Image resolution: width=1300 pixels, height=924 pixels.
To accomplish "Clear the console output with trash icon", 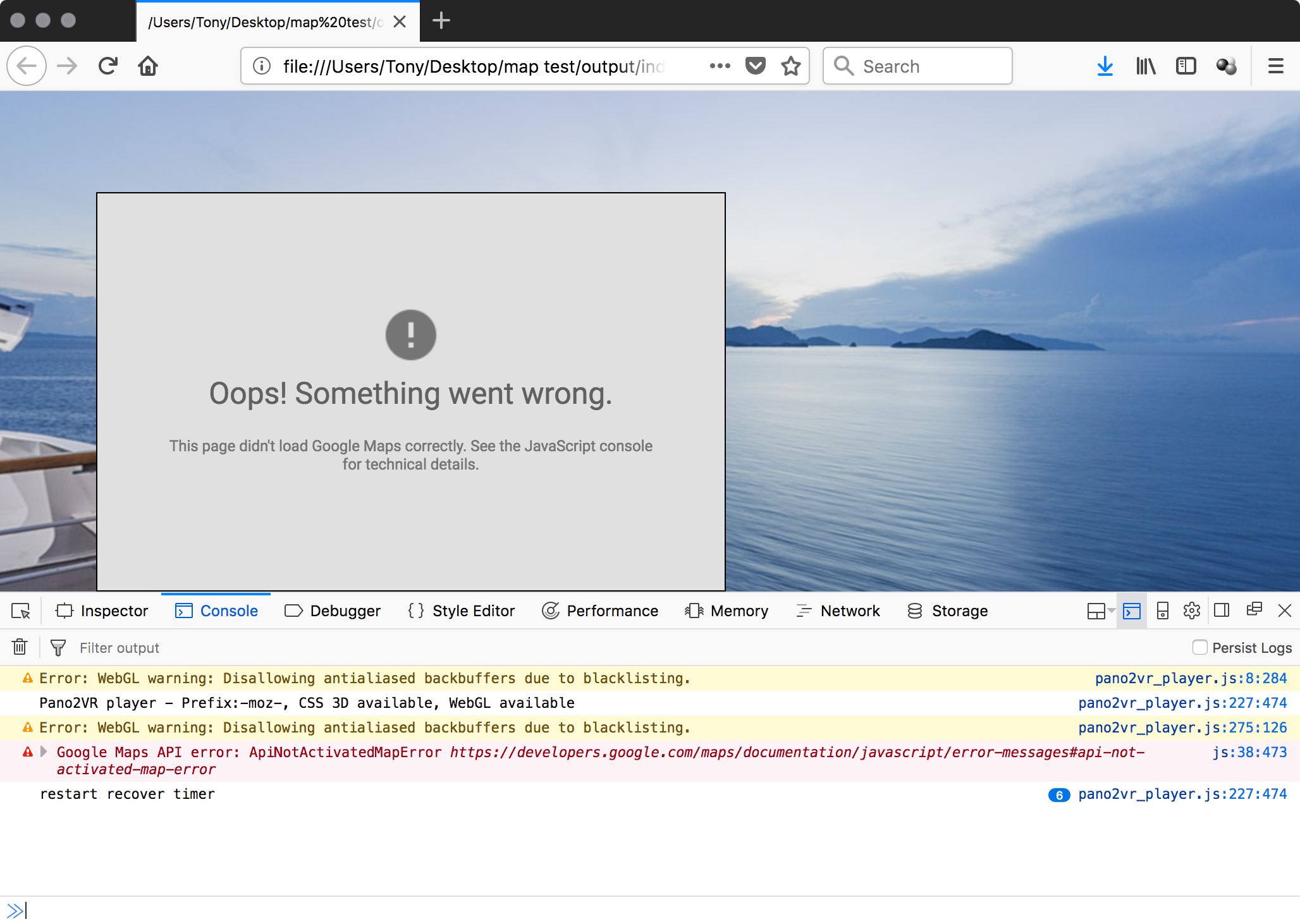I will [x=20, y=647].
